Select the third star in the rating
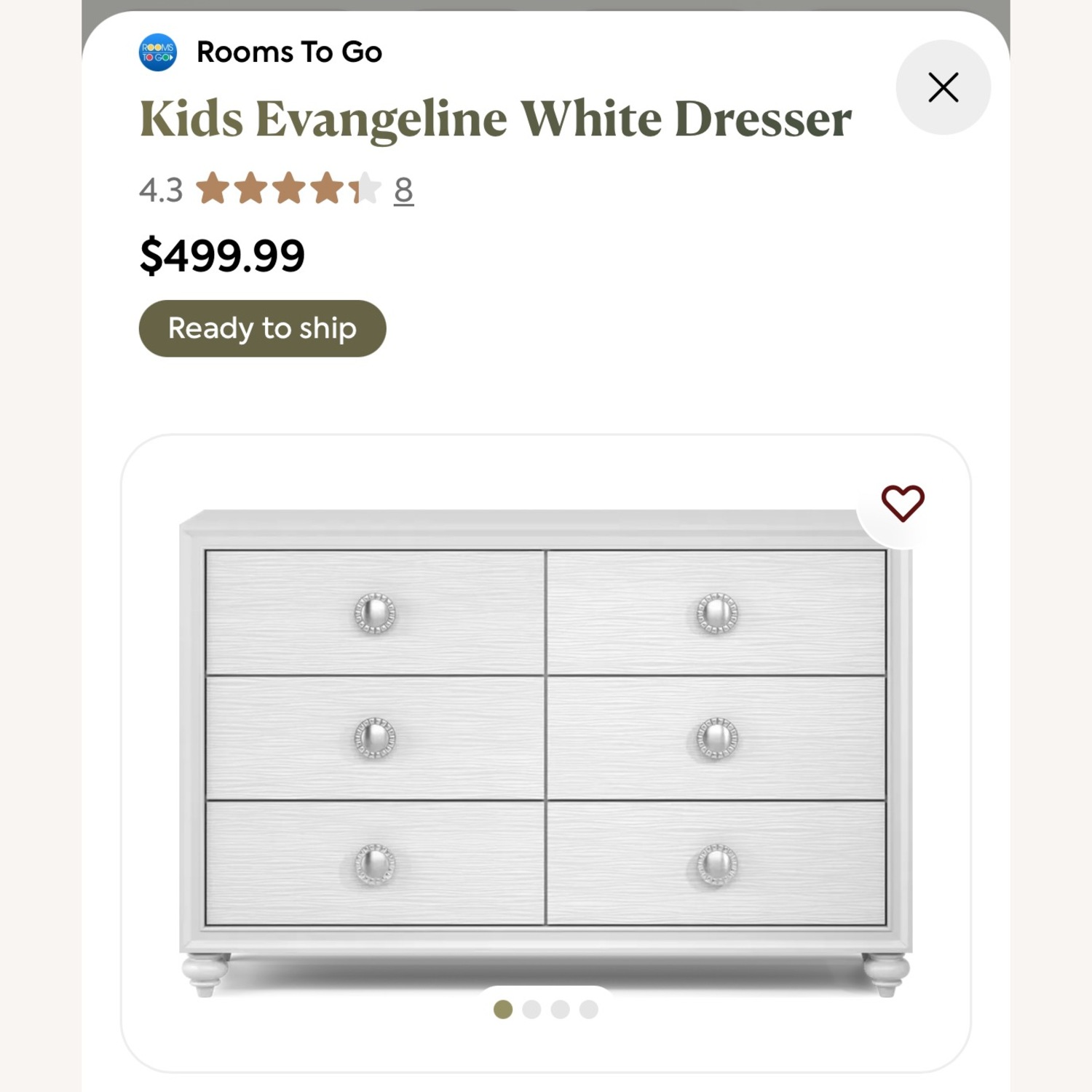This screenshot has height=1092, width=1092. (x=290, y=189)
